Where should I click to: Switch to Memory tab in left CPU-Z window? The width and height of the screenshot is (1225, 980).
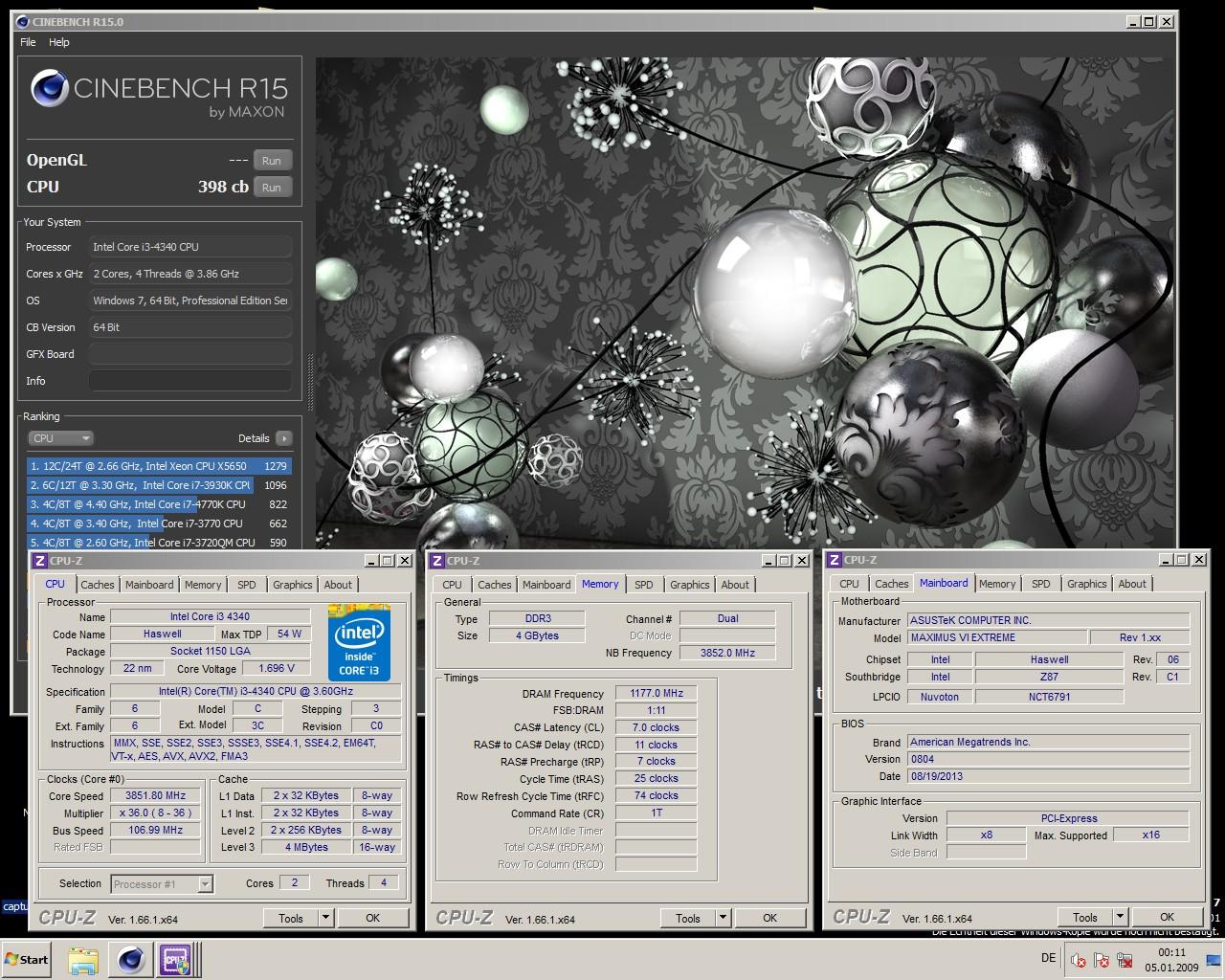(x=203, y=585)
